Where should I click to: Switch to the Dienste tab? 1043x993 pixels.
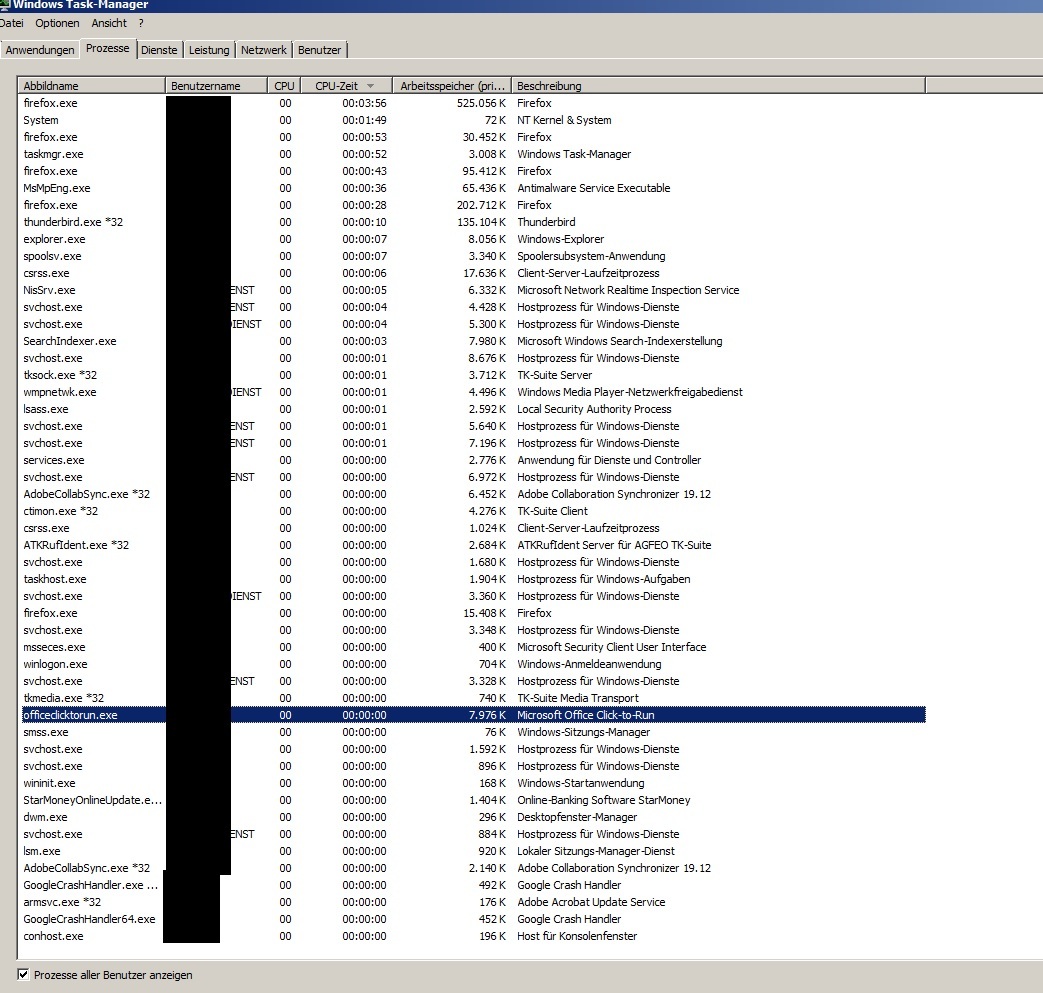159,50
